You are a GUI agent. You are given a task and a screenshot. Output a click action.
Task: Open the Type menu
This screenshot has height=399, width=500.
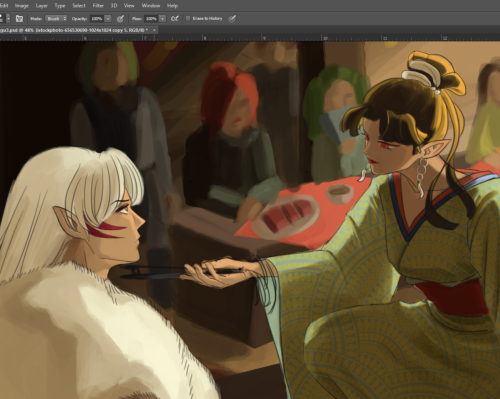60,6
